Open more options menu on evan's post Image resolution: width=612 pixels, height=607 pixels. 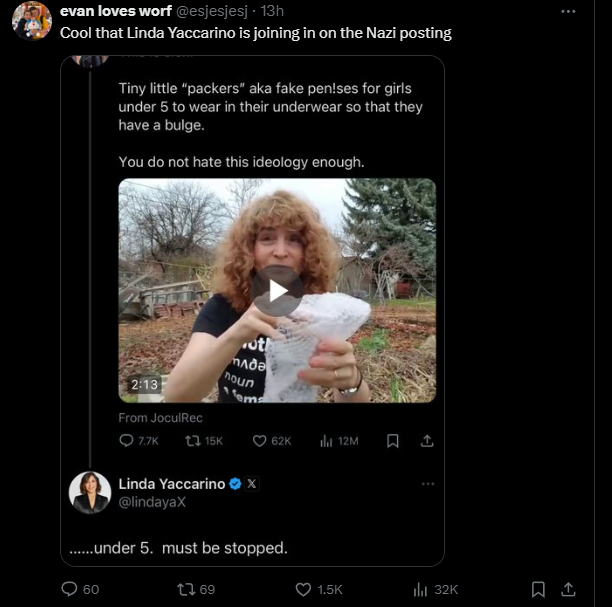[x=568, y=11]
